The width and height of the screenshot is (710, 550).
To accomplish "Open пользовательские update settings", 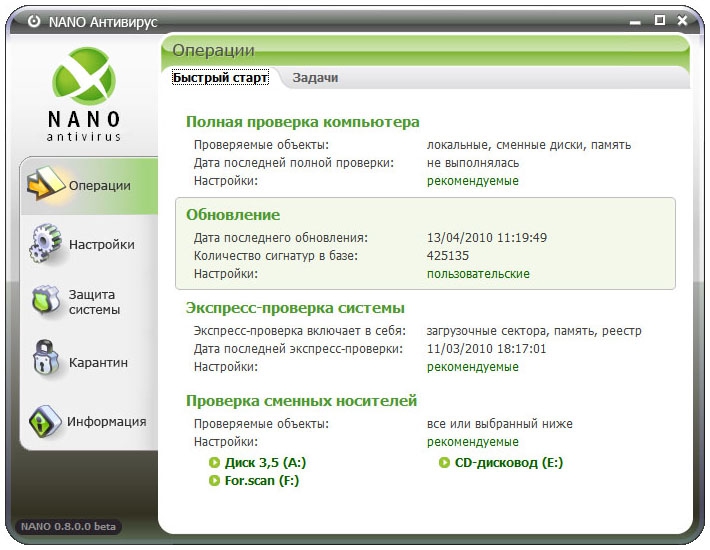I will click(478, 274).
